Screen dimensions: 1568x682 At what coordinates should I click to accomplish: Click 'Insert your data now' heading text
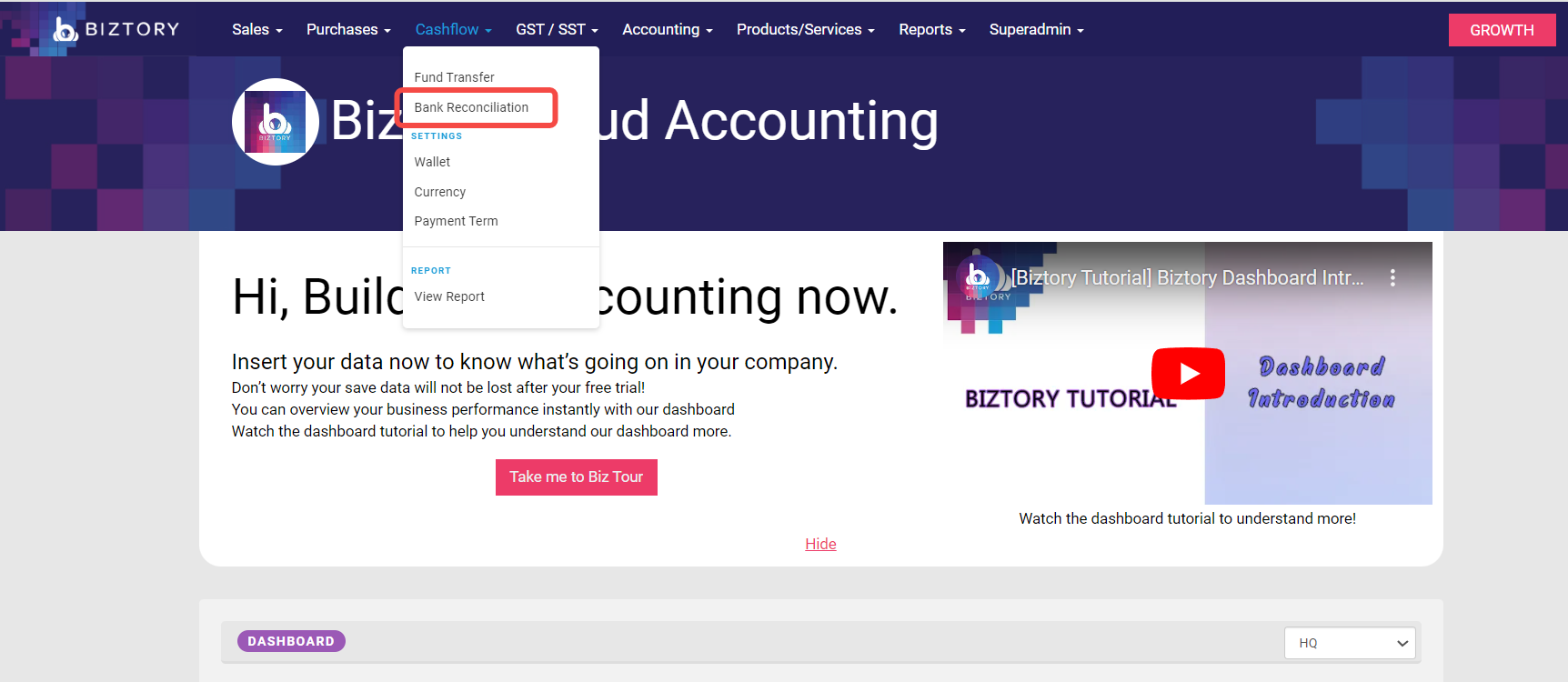tap(535, 362)
